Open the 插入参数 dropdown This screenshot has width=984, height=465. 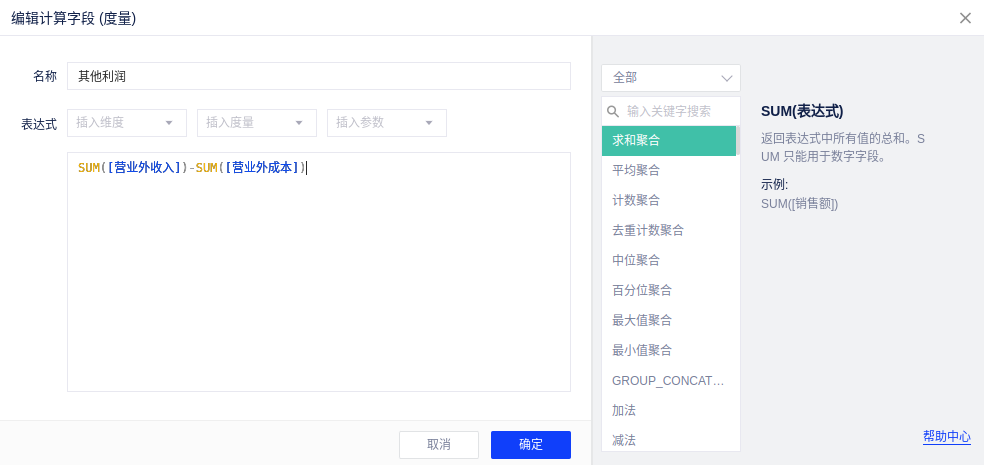pos(387,123)
